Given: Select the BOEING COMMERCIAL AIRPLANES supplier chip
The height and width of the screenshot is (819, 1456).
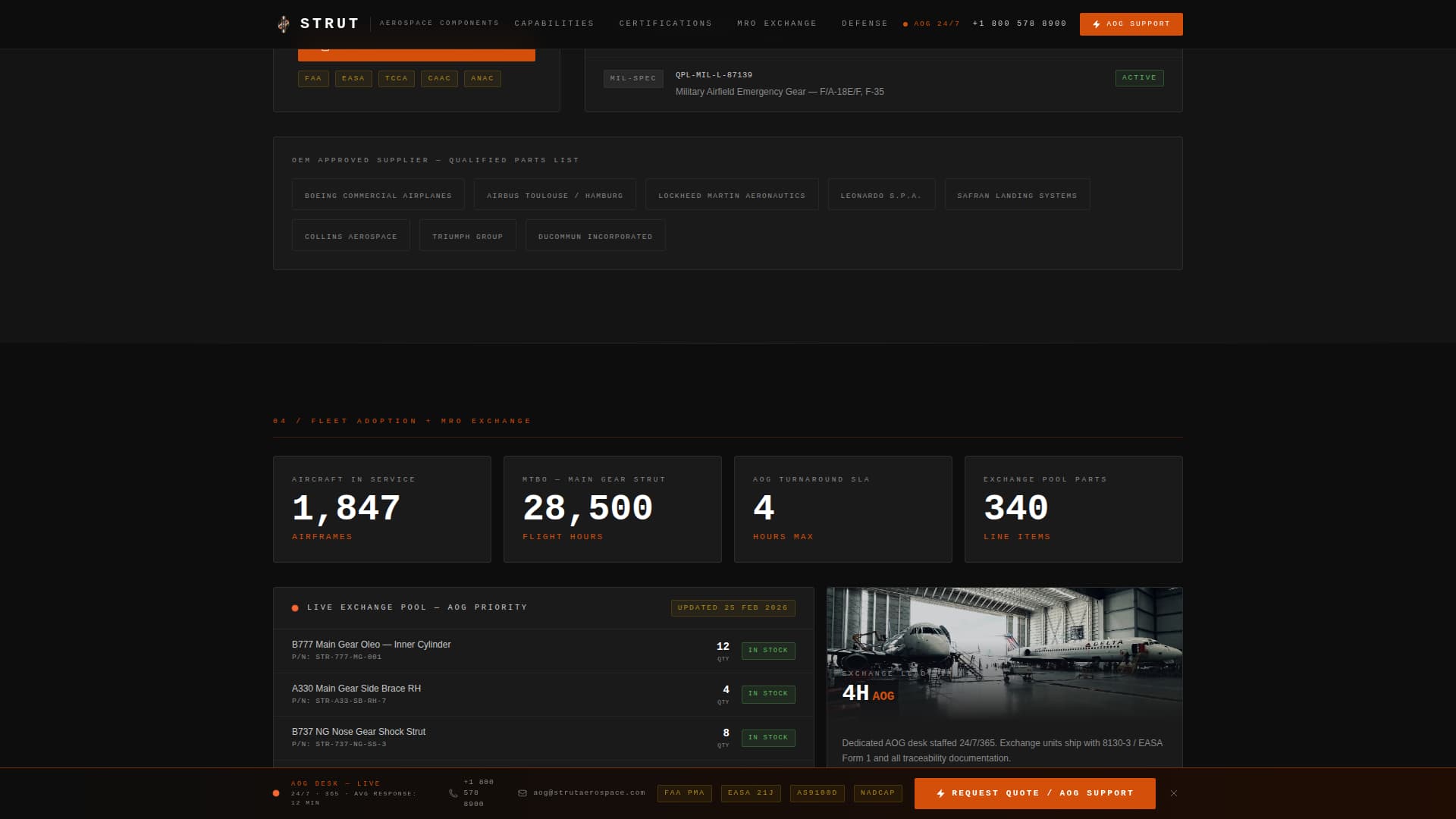Looking at the screenshot, I should click(x=378, y=194).
